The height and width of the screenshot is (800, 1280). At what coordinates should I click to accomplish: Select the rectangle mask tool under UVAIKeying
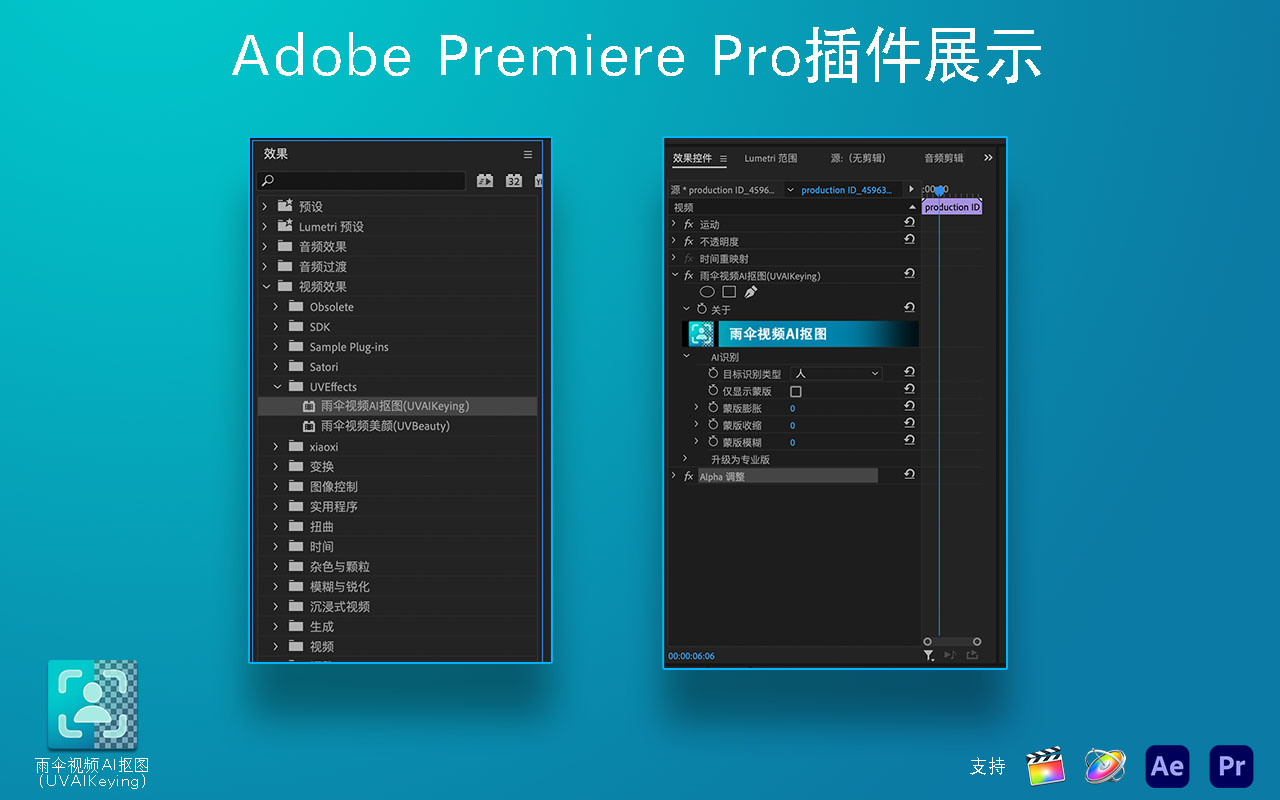click(729, 292)
